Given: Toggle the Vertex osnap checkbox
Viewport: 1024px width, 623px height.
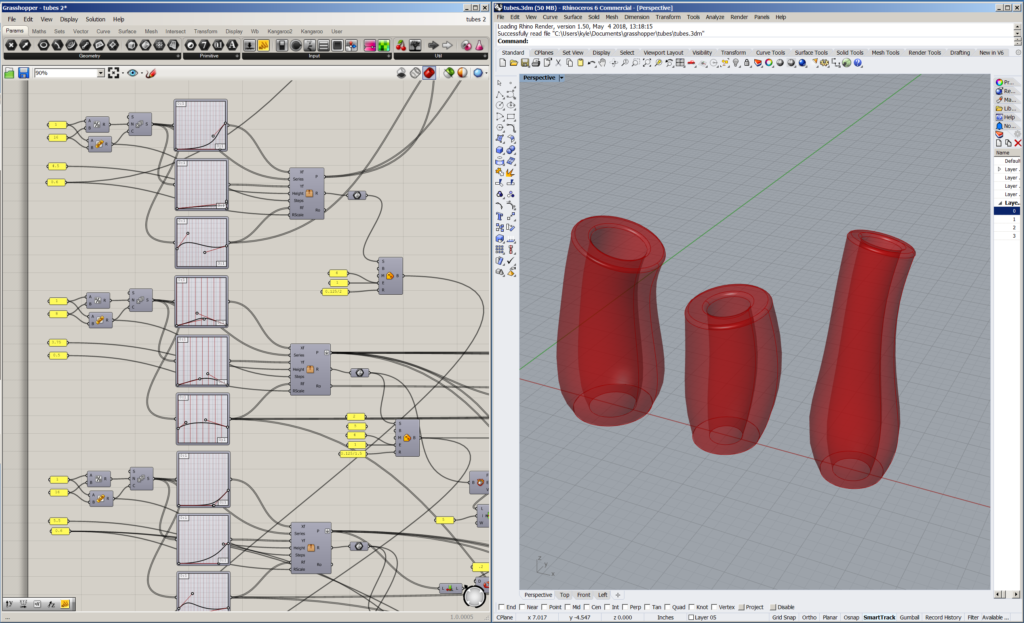Looking at the screenshot, I should click(x=714, y=607).
